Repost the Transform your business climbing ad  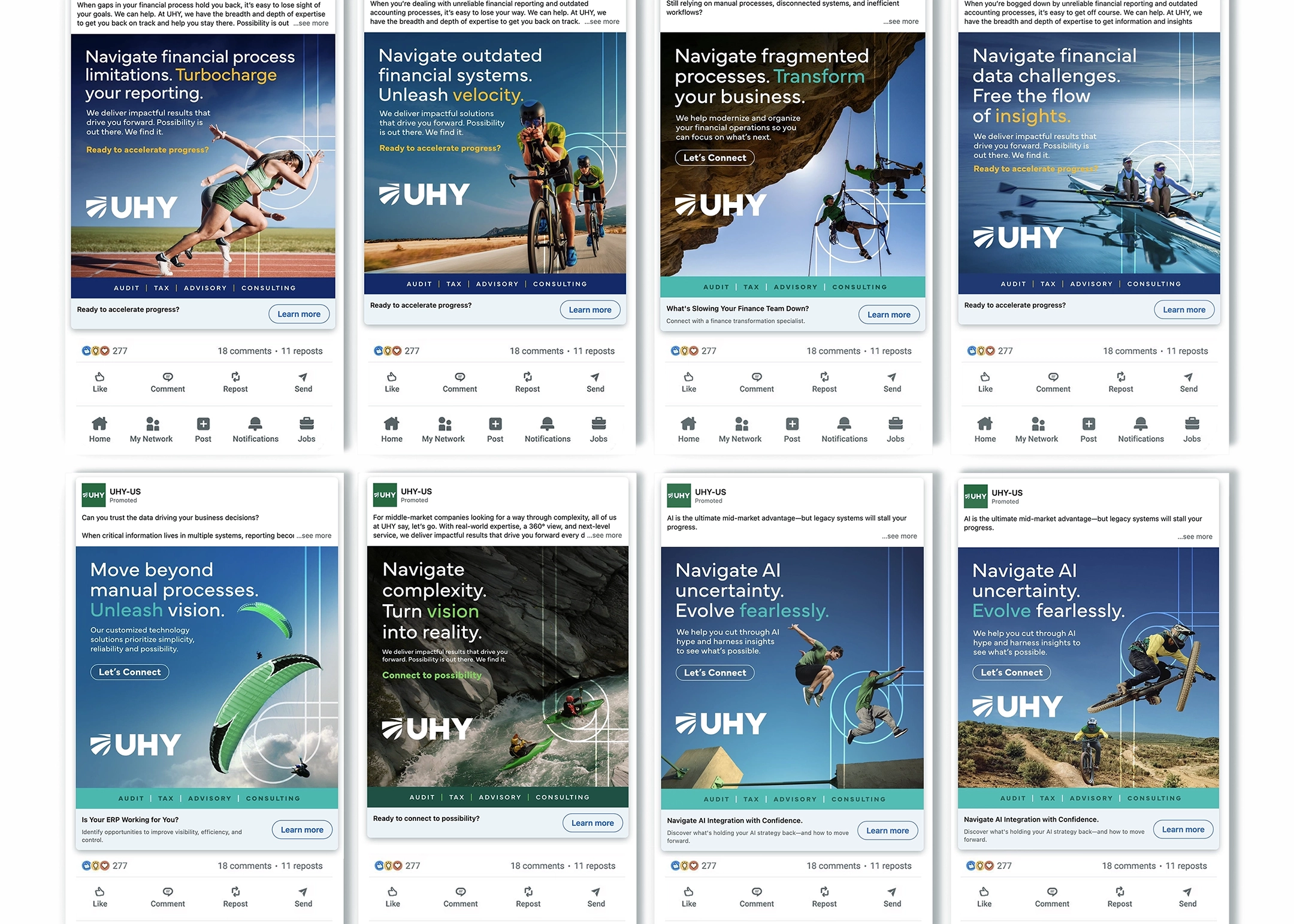pyautogui.click(x=824, y=382)
